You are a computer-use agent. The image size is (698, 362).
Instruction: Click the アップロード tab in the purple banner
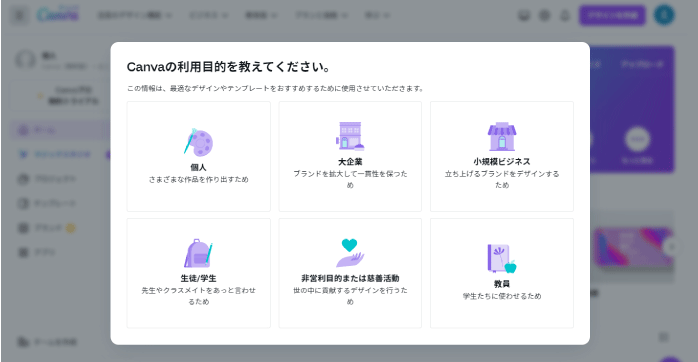642,64
